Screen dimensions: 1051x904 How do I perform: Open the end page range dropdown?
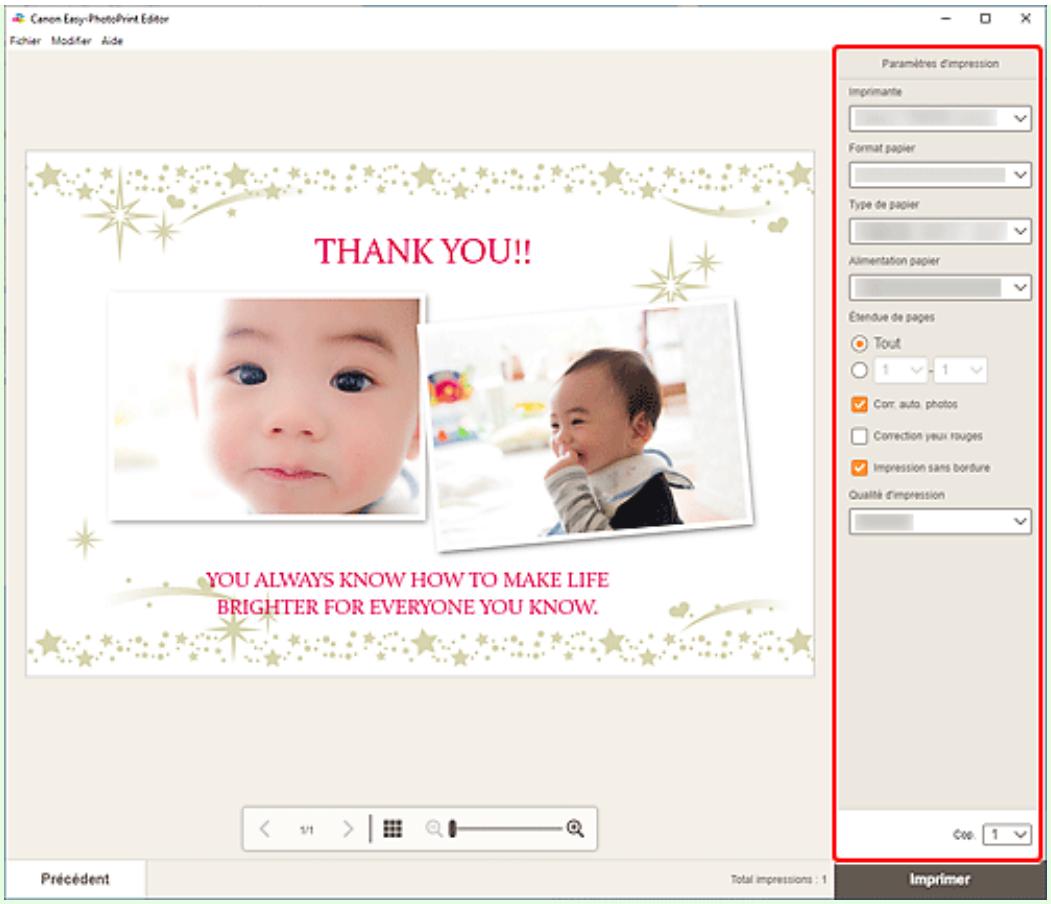click(x=960, y=370)
